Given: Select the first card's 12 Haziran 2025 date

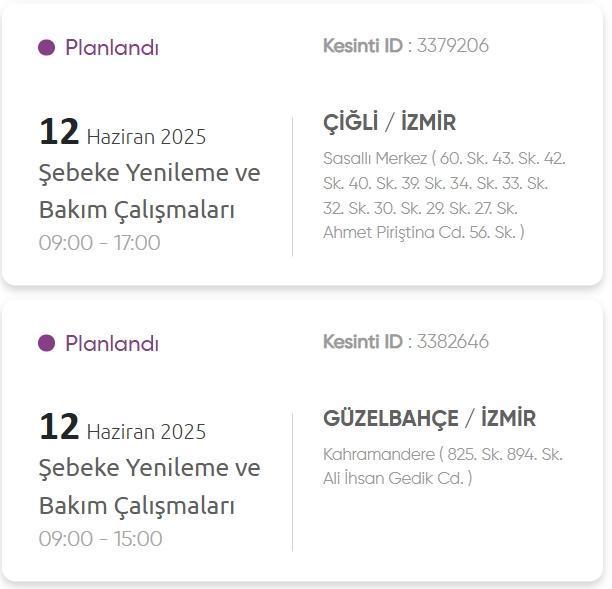Looking at the screenshot, I should pyautogui.click(x=123, y=132).
